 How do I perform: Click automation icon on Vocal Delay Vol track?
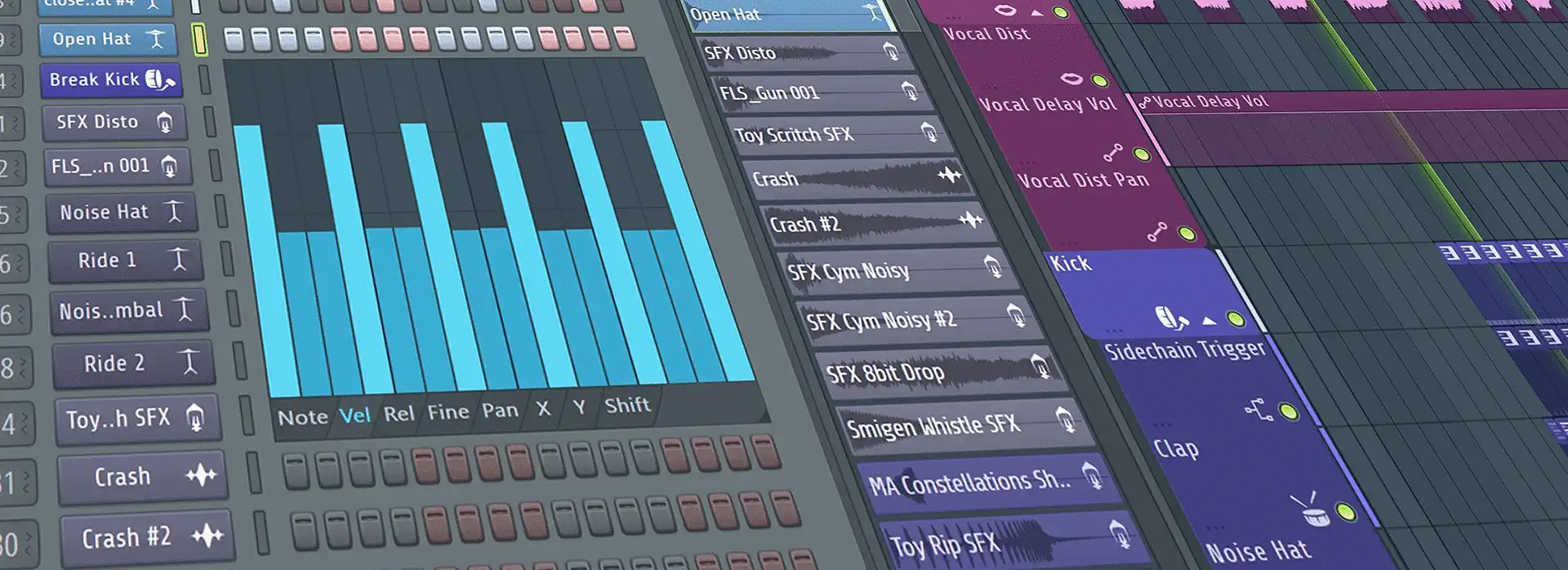point(1112,153)
